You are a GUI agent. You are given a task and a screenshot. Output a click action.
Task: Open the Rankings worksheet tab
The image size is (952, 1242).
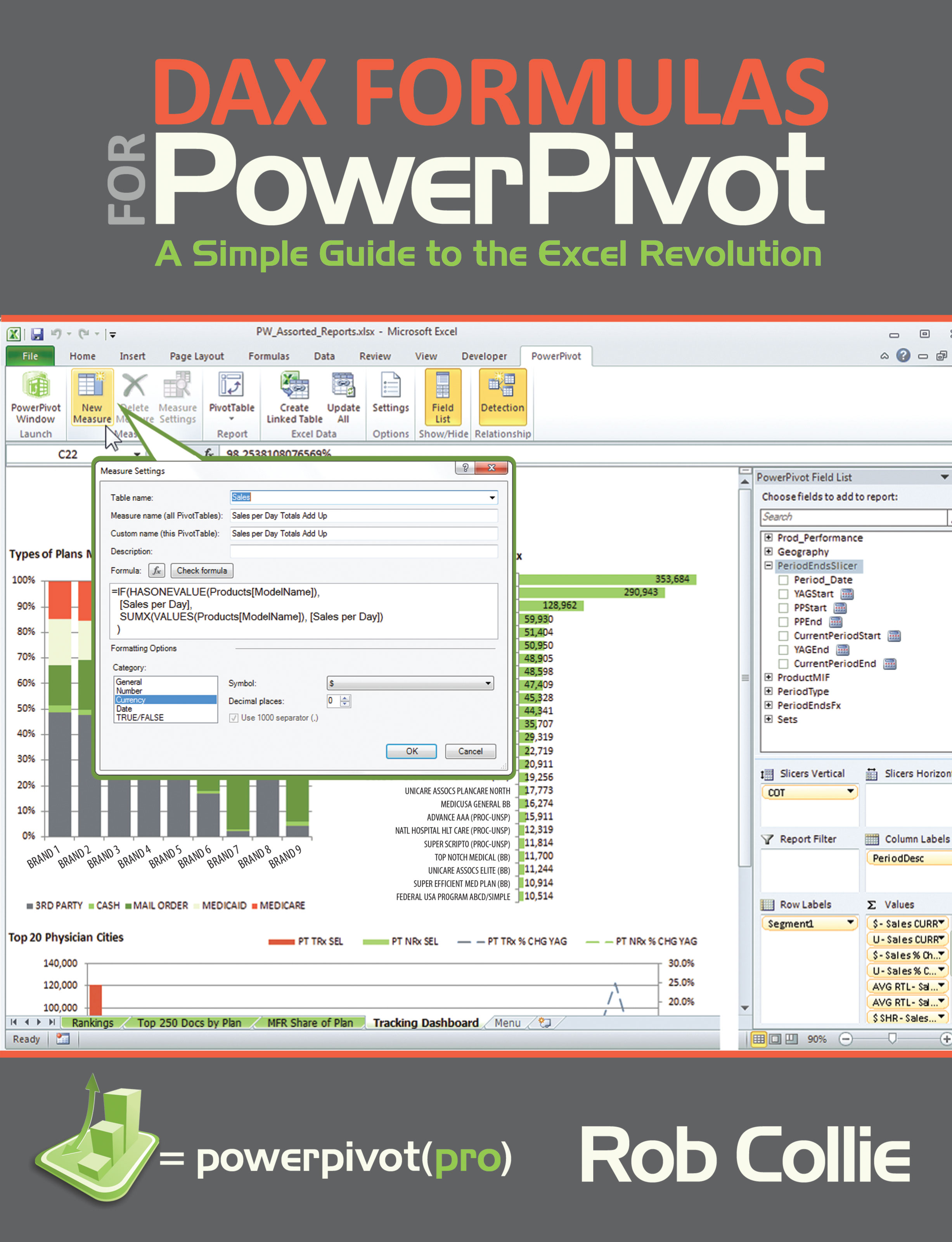point(93,1023)
